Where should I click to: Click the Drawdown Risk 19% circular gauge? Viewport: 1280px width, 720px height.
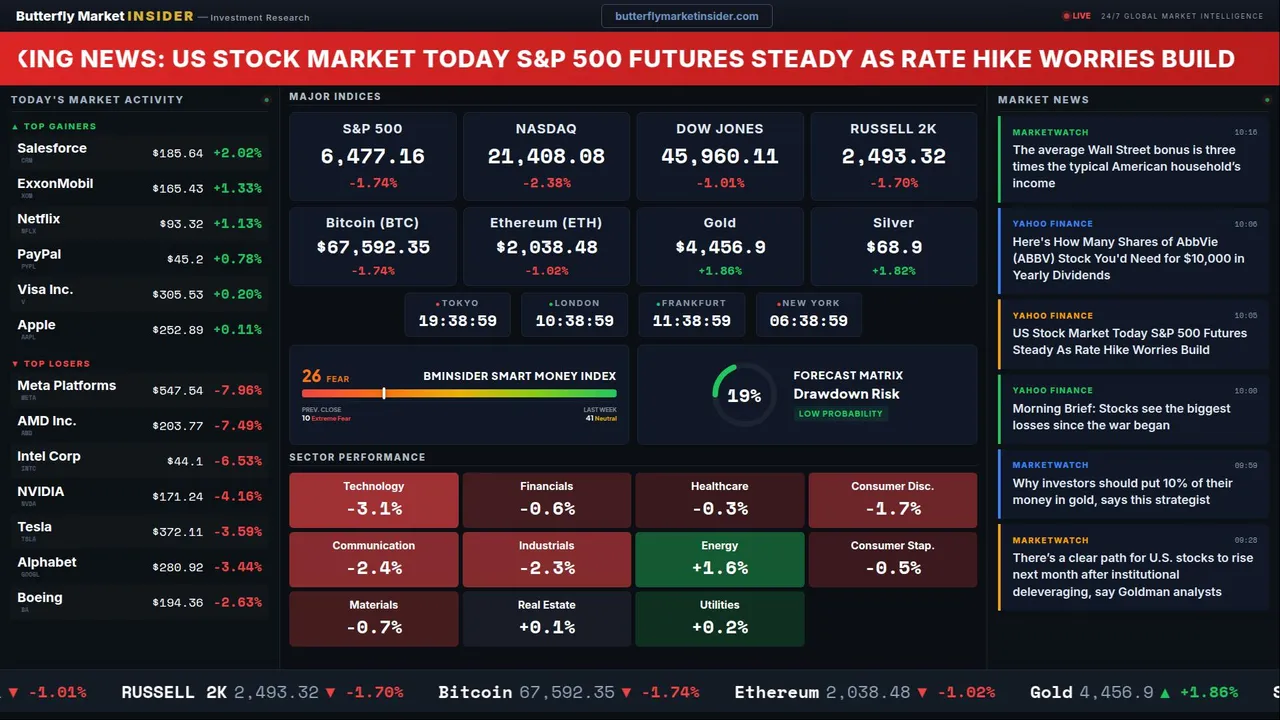coord(744,395)
